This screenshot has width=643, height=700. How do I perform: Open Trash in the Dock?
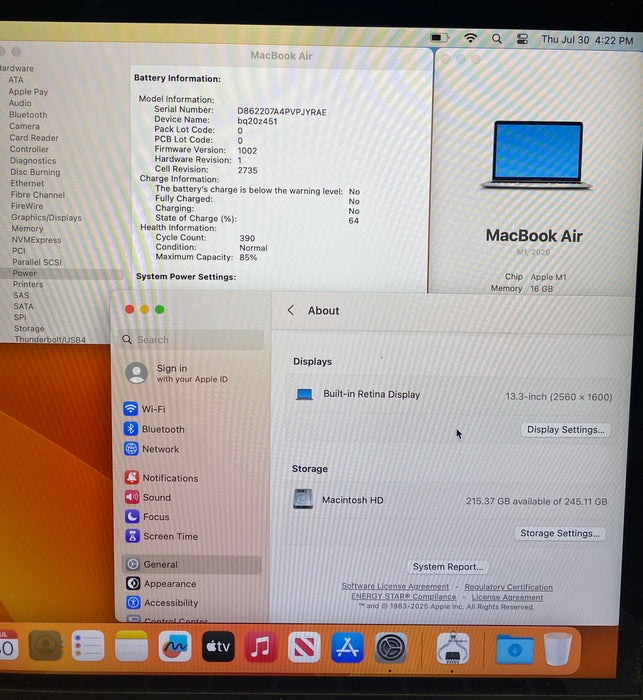pyautogui.click(x=558, y=649)
